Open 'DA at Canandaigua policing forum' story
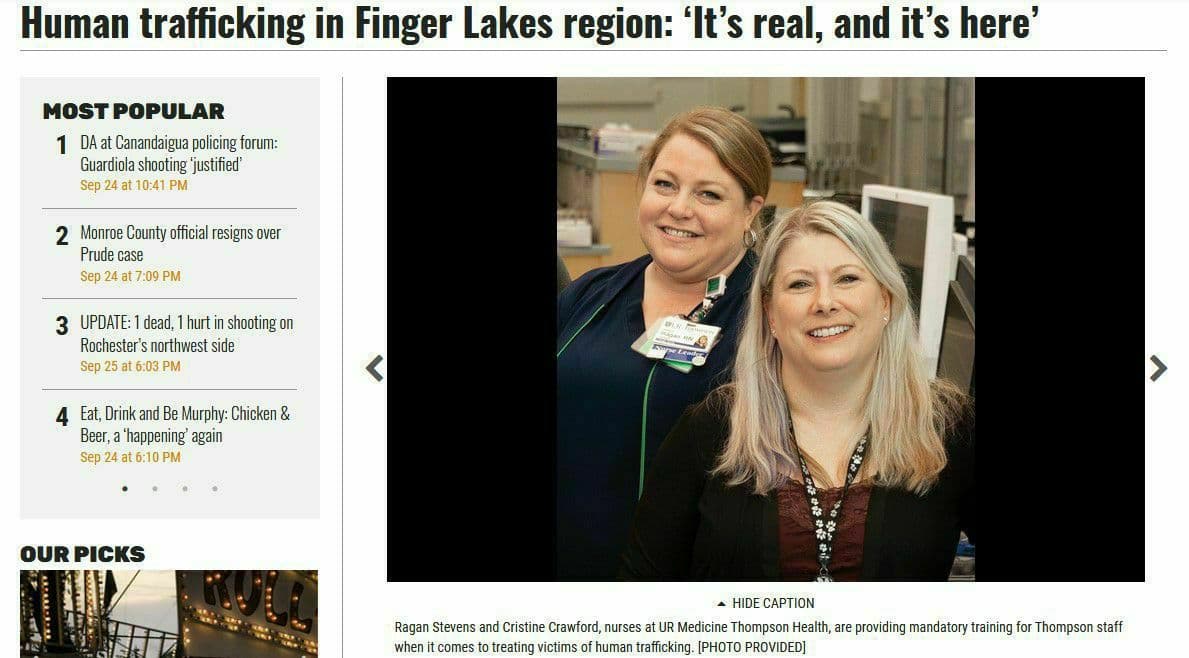The height and width of the screenshot is (658, 1189). tap(179, 153)
